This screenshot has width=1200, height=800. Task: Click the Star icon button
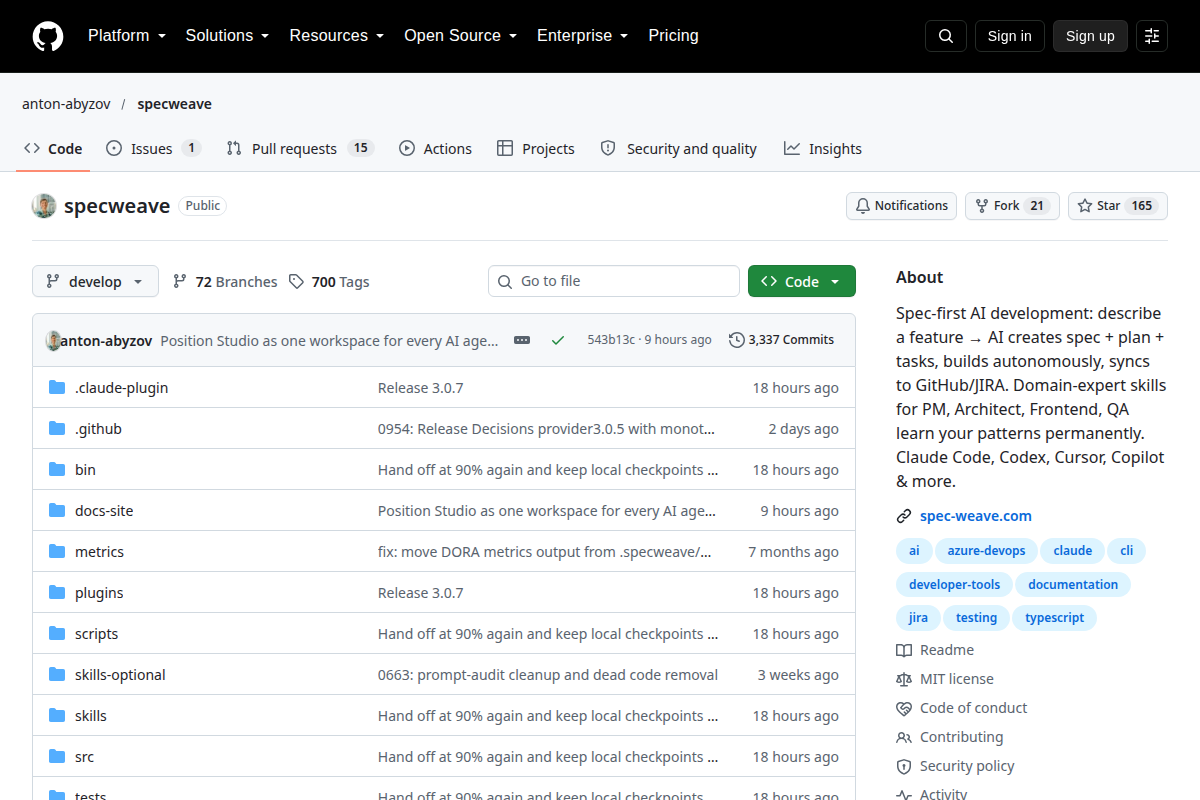1117,206
